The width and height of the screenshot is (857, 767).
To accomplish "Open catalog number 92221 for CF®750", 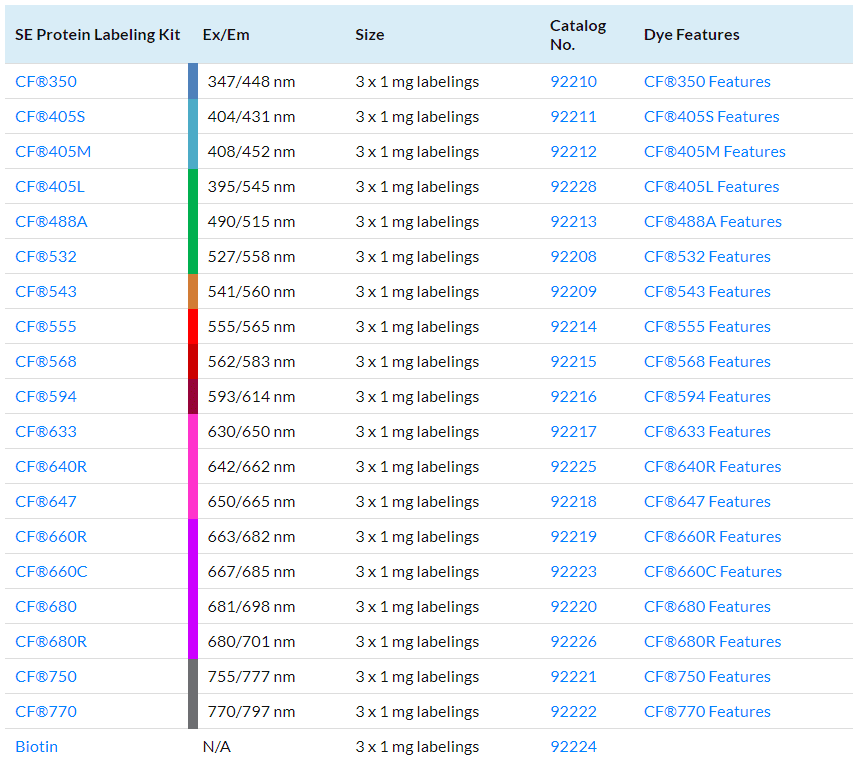I will [x=573, y=677].
